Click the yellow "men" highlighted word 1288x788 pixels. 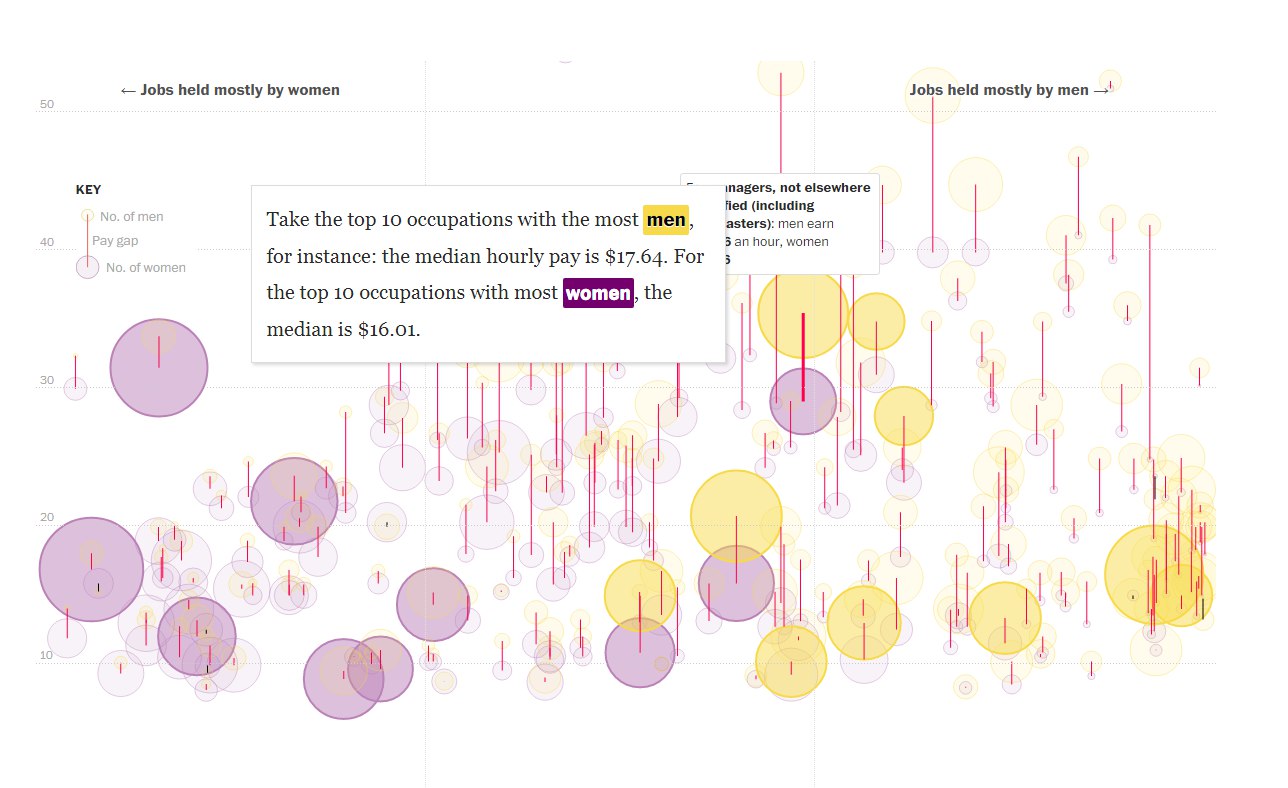pos(665,220)
